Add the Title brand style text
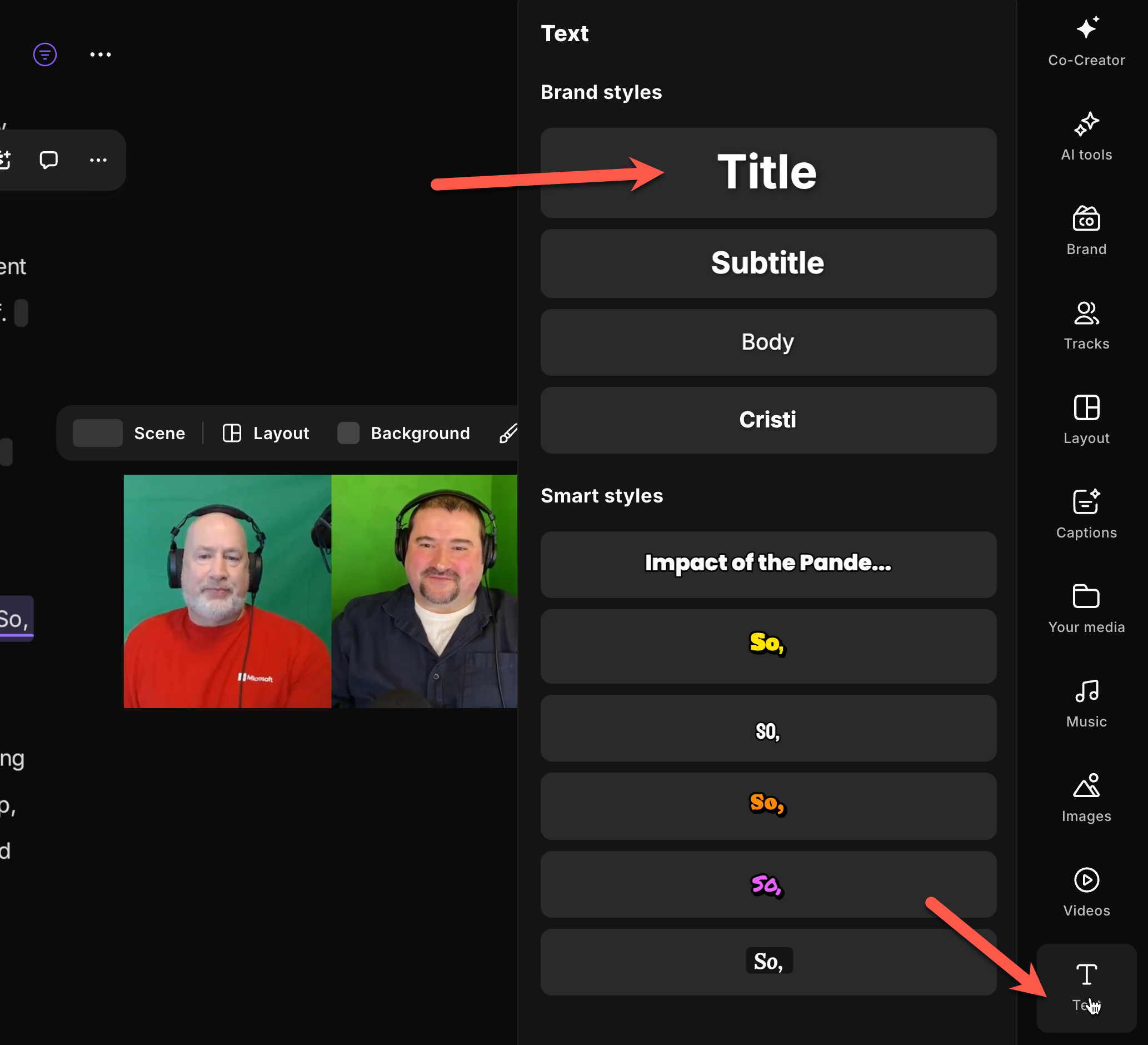 767,172
